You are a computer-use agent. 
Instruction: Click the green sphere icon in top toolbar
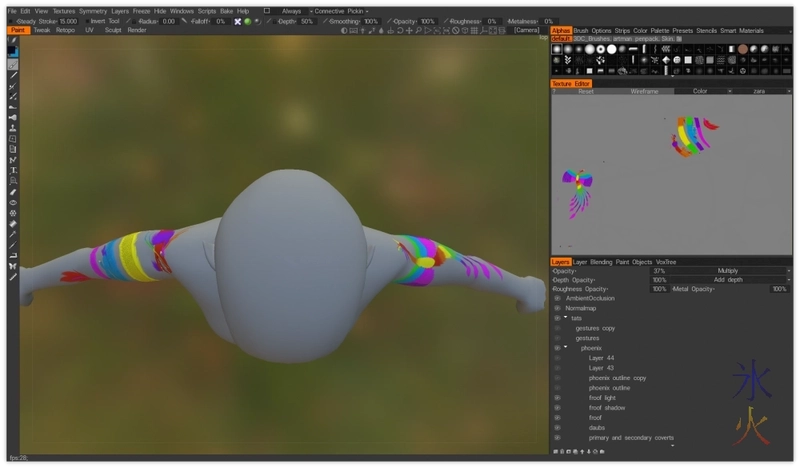[x=247, y=21]
